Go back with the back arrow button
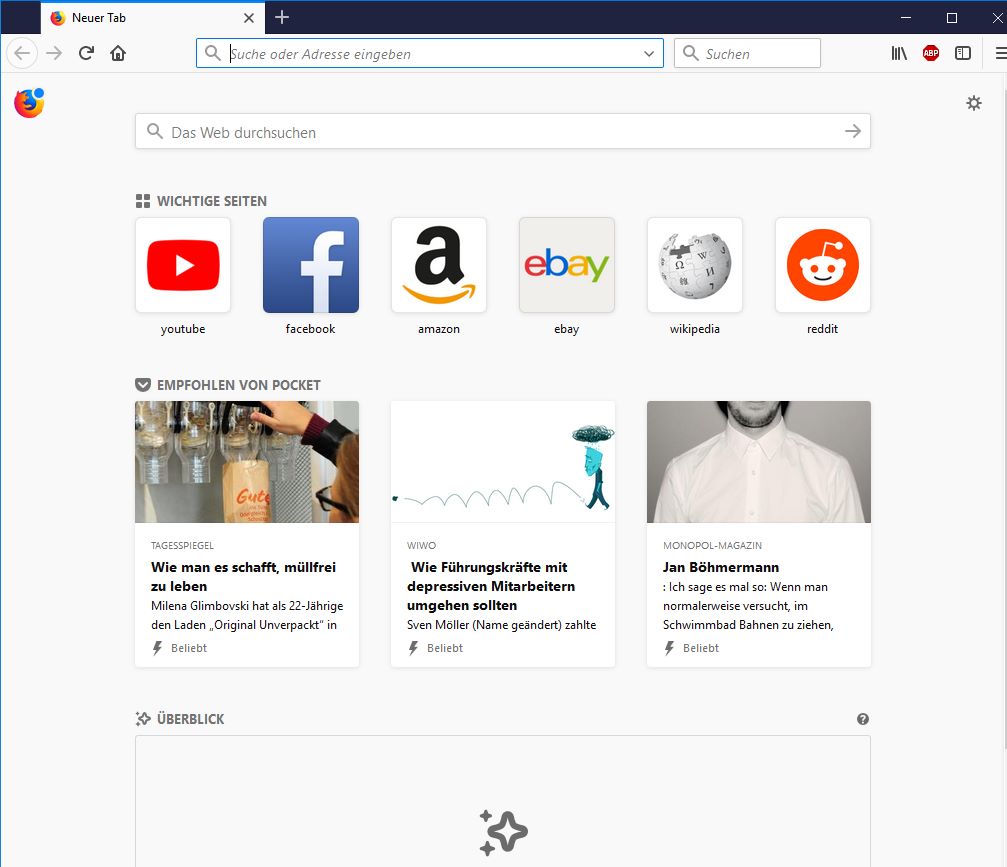The height and width of the screenshot is (867, 1007). (x=22, y=53)
